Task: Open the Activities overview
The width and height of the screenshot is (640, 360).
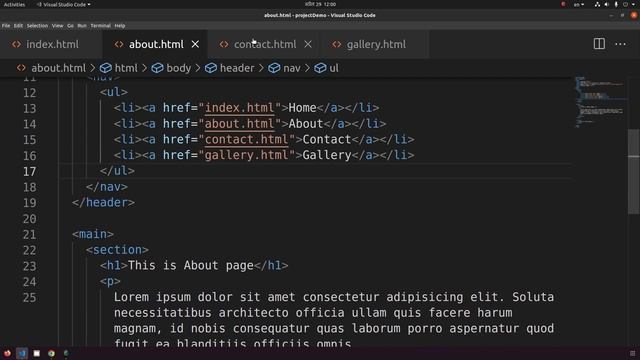Action: click(14, 4)
